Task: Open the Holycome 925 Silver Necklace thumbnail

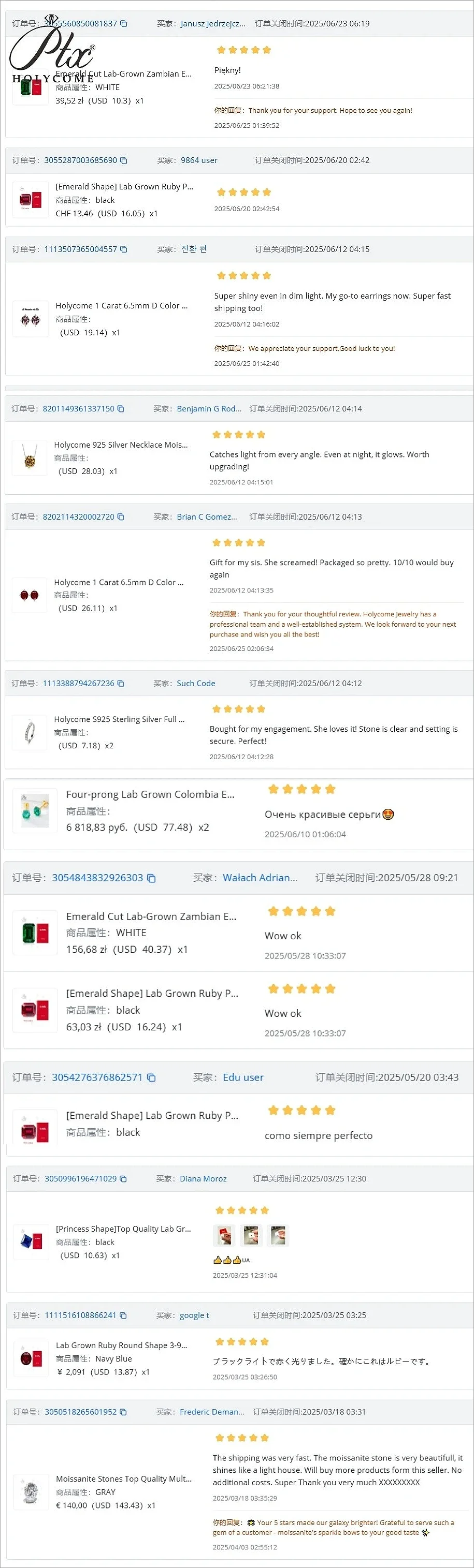Action: 30,458
